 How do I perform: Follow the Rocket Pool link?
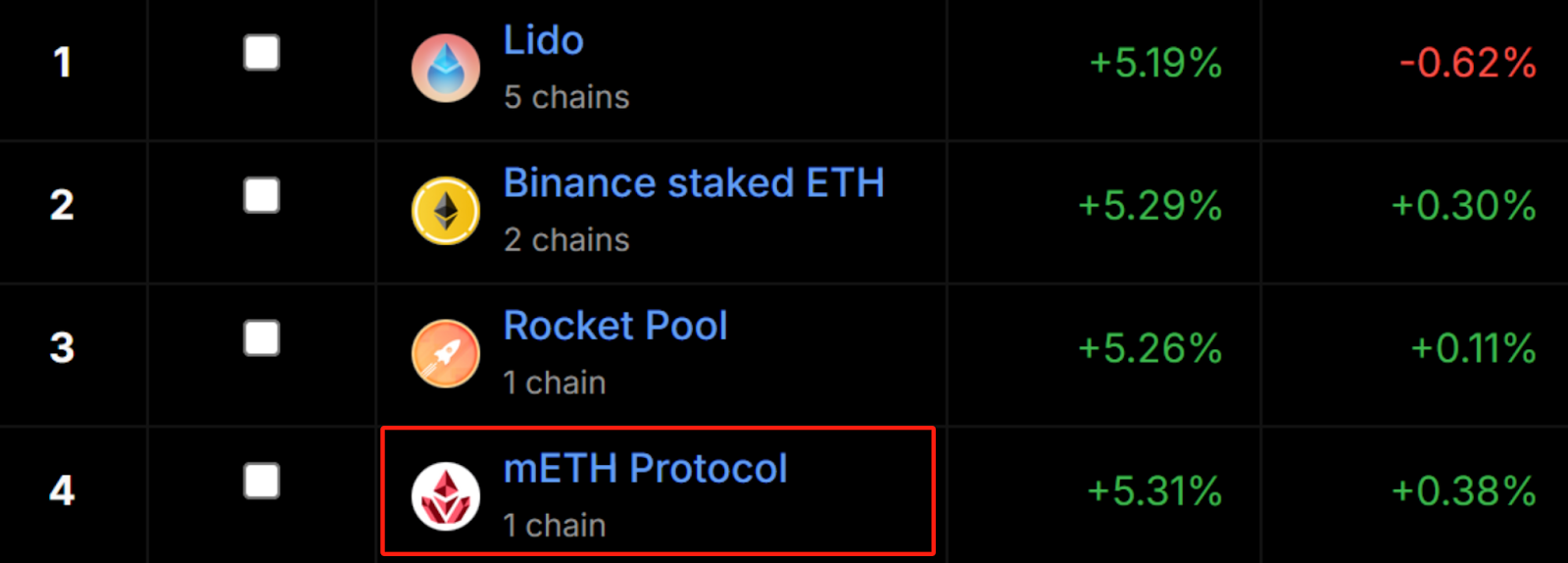tap(615, 327)
